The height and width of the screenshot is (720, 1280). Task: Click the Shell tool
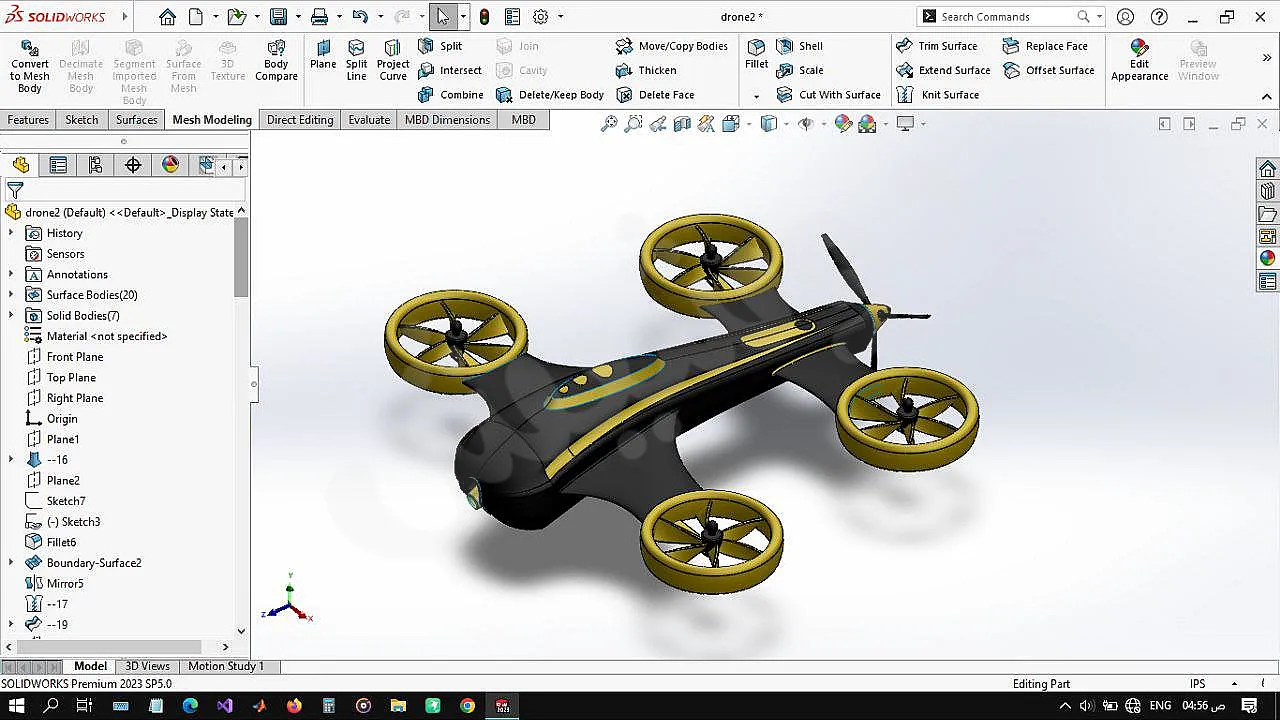point(799,46)
